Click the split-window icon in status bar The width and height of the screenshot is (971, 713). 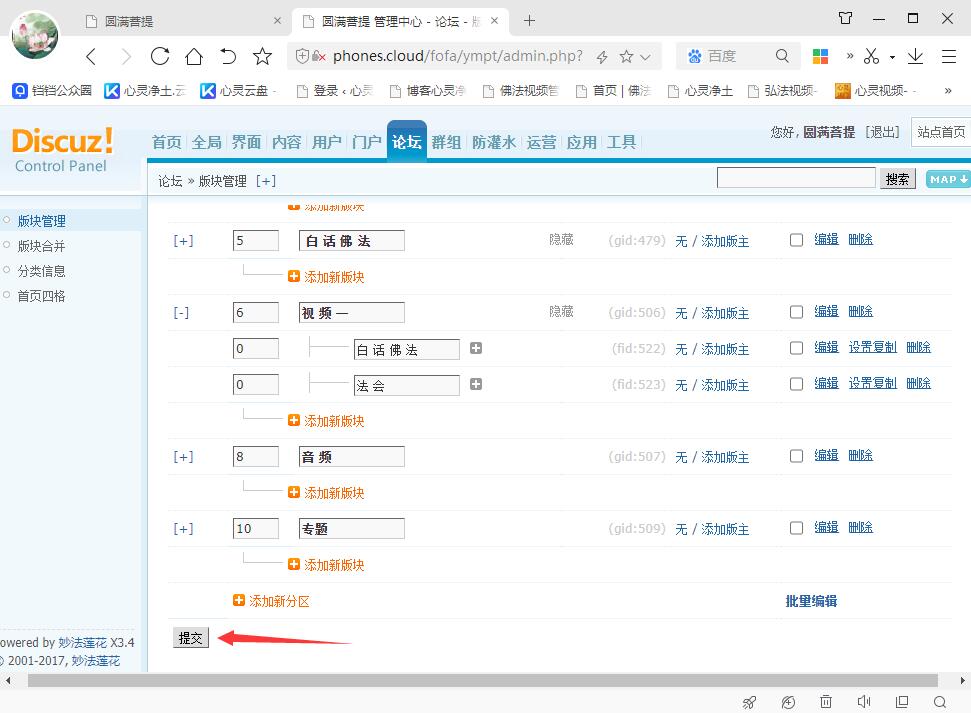click(902, 701)
